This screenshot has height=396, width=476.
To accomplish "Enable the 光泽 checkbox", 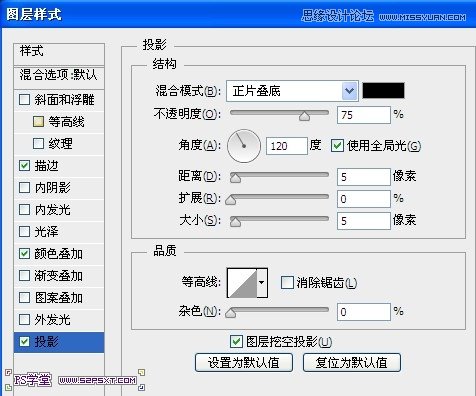I will click(24, 231).
